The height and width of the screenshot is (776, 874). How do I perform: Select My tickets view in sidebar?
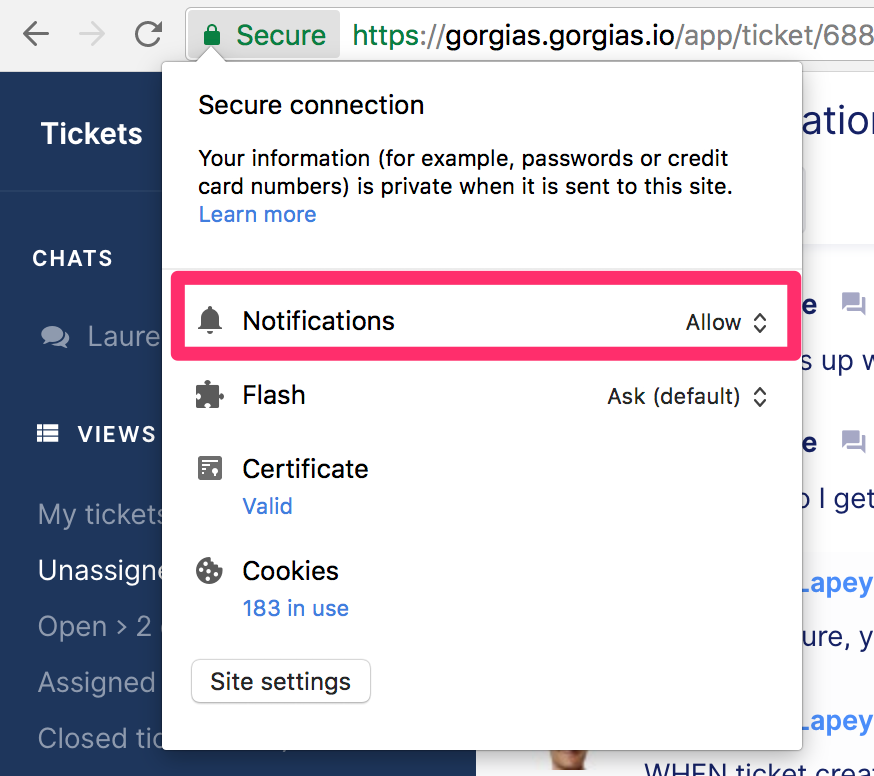tap(100, 514)
